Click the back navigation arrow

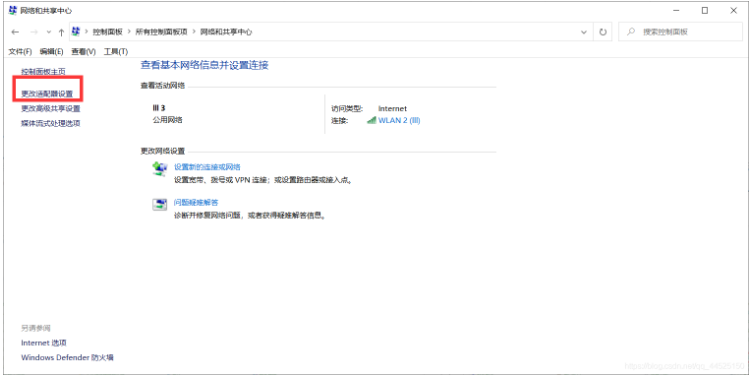pos(15,32)
